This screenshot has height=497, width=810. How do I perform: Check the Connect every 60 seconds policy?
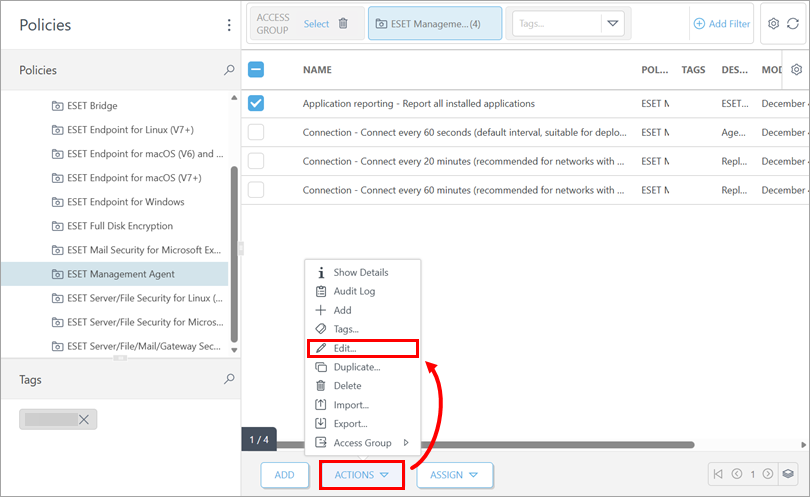coord(256,132)
